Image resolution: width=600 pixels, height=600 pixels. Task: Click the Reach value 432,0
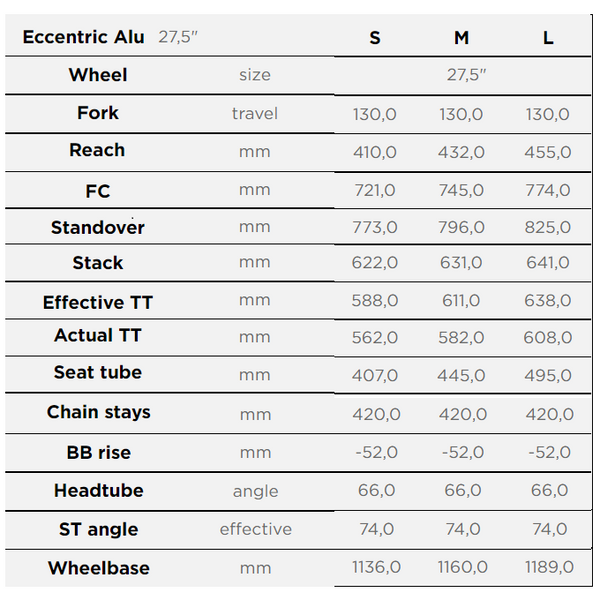461,152
